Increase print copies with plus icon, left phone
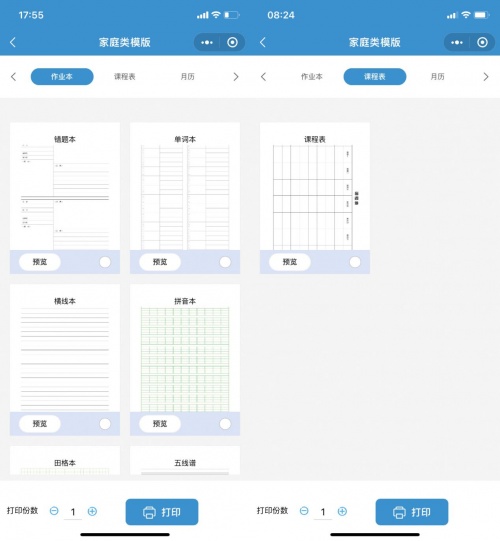Viewport: 500px width, 541px height. pos(92,511)
